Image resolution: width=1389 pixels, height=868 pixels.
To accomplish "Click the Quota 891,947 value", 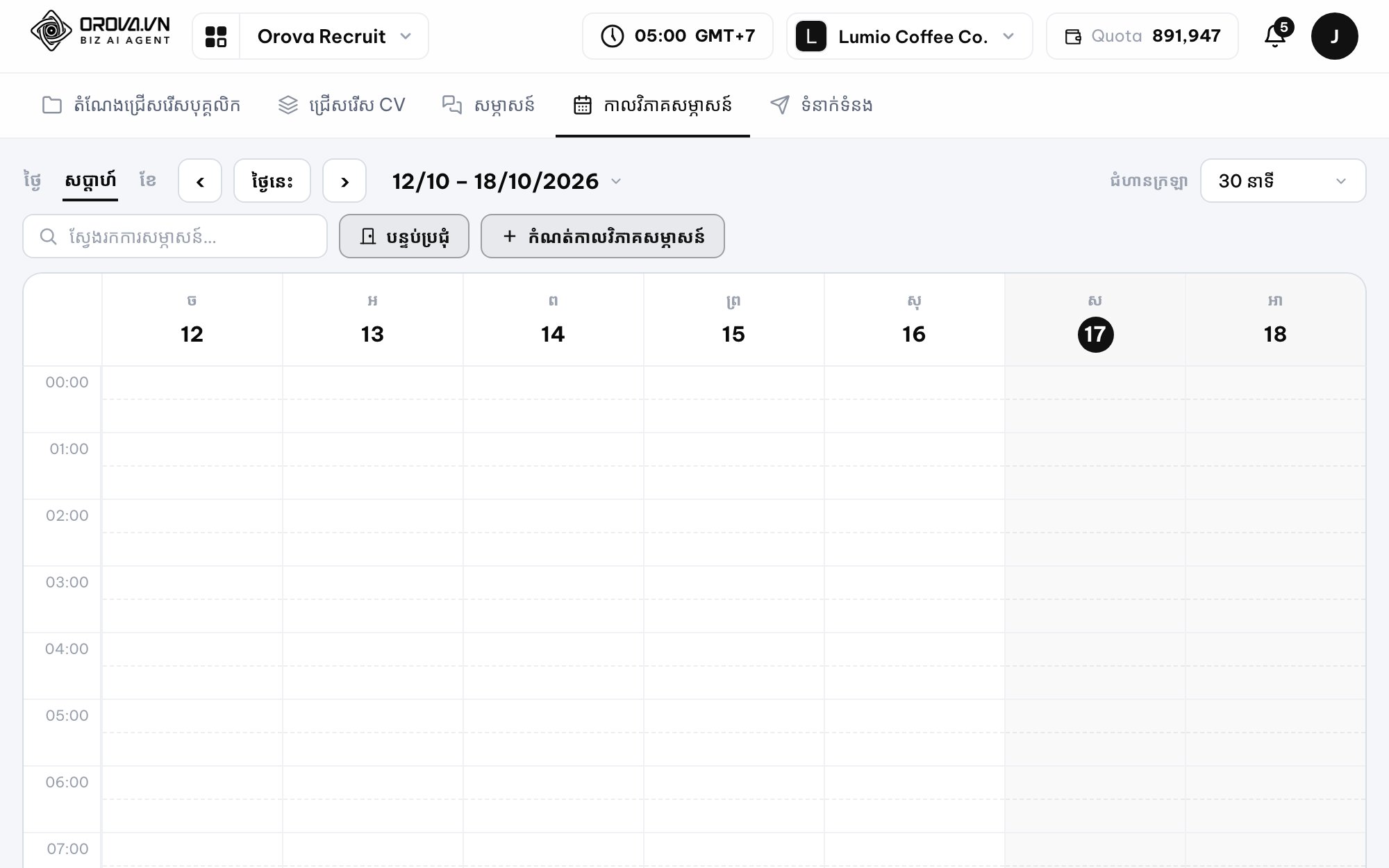I will [1186, 36].
